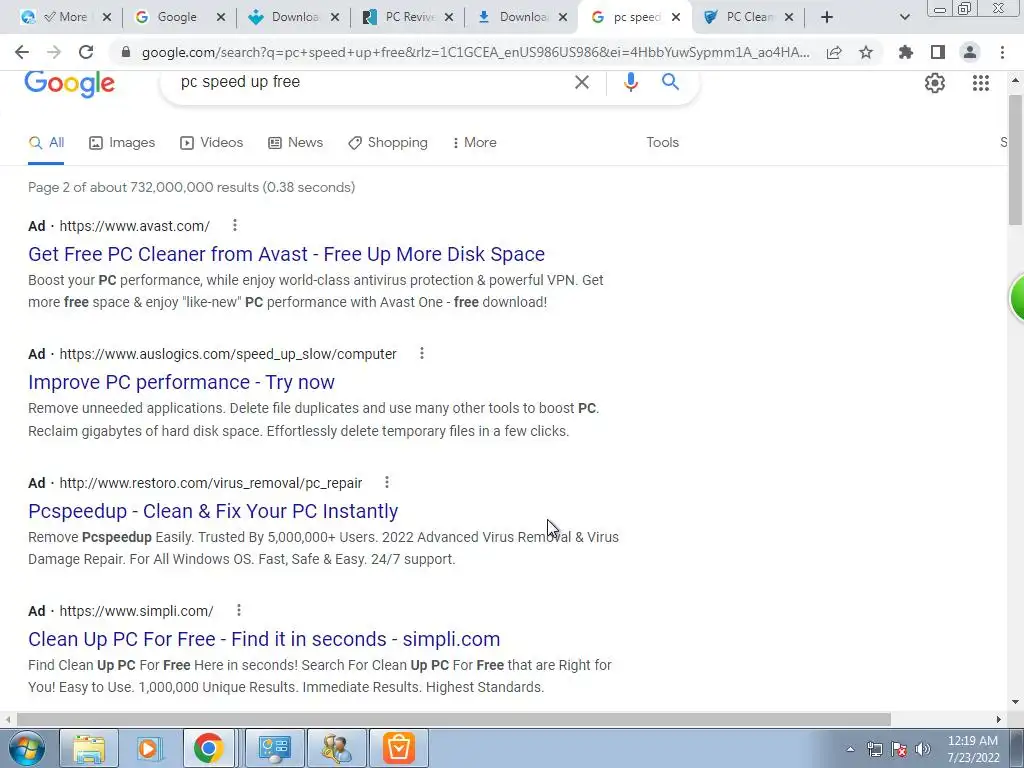
Task: Go forward to the next page
Action: 54,52
